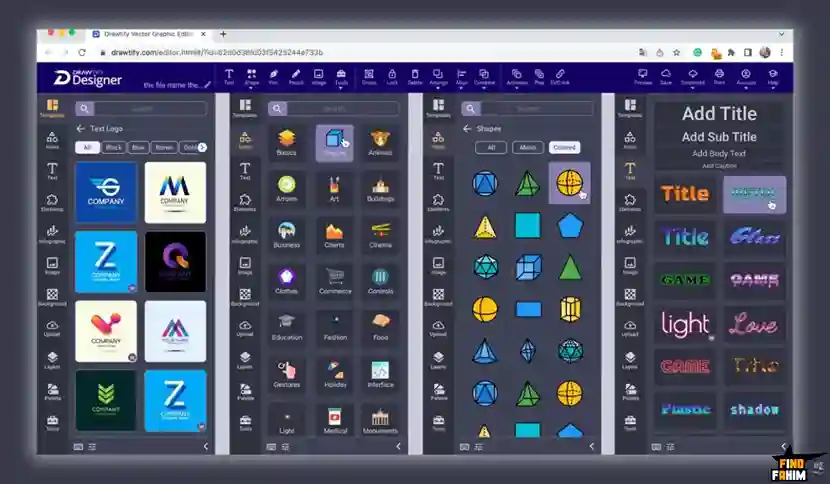The image size is (830, 484).
Task: Open the Animals icon category
Action: click(379, 142)
